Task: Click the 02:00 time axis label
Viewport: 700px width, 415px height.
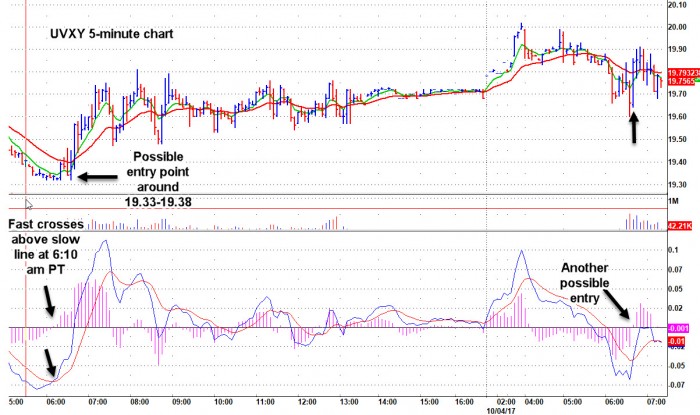Action: [x=506, y=402]
